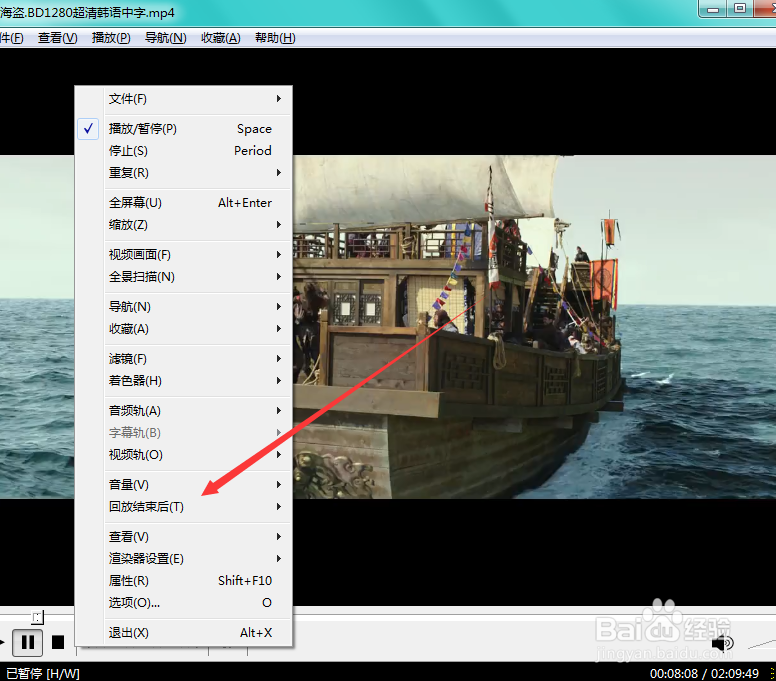Viewport: 776px width, 681px height.
Task: Open the 查看(V) menu in menu bar
Action: (57, 38)
